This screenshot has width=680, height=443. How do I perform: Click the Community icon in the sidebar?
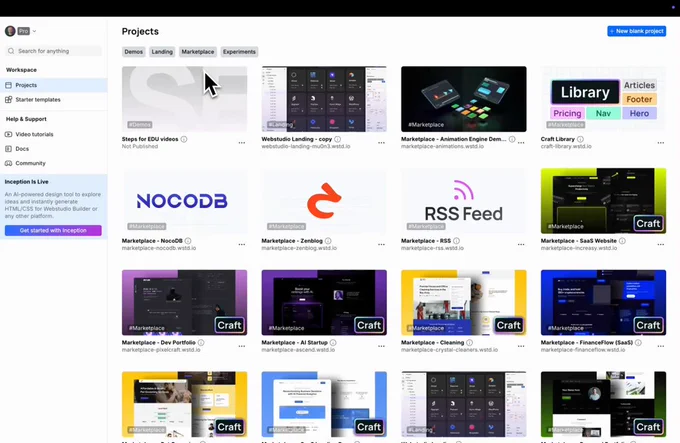coord(8,163)
